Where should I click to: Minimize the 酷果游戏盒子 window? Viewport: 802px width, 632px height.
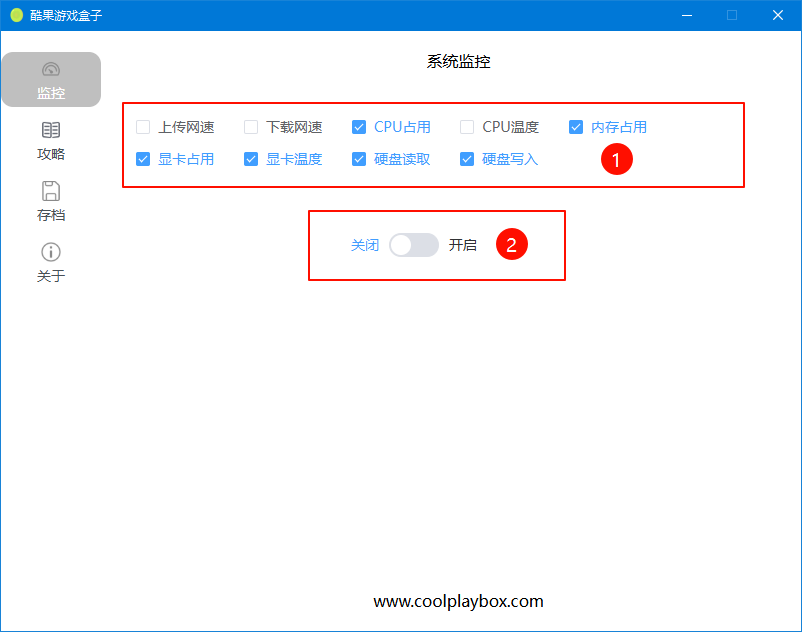686,15
